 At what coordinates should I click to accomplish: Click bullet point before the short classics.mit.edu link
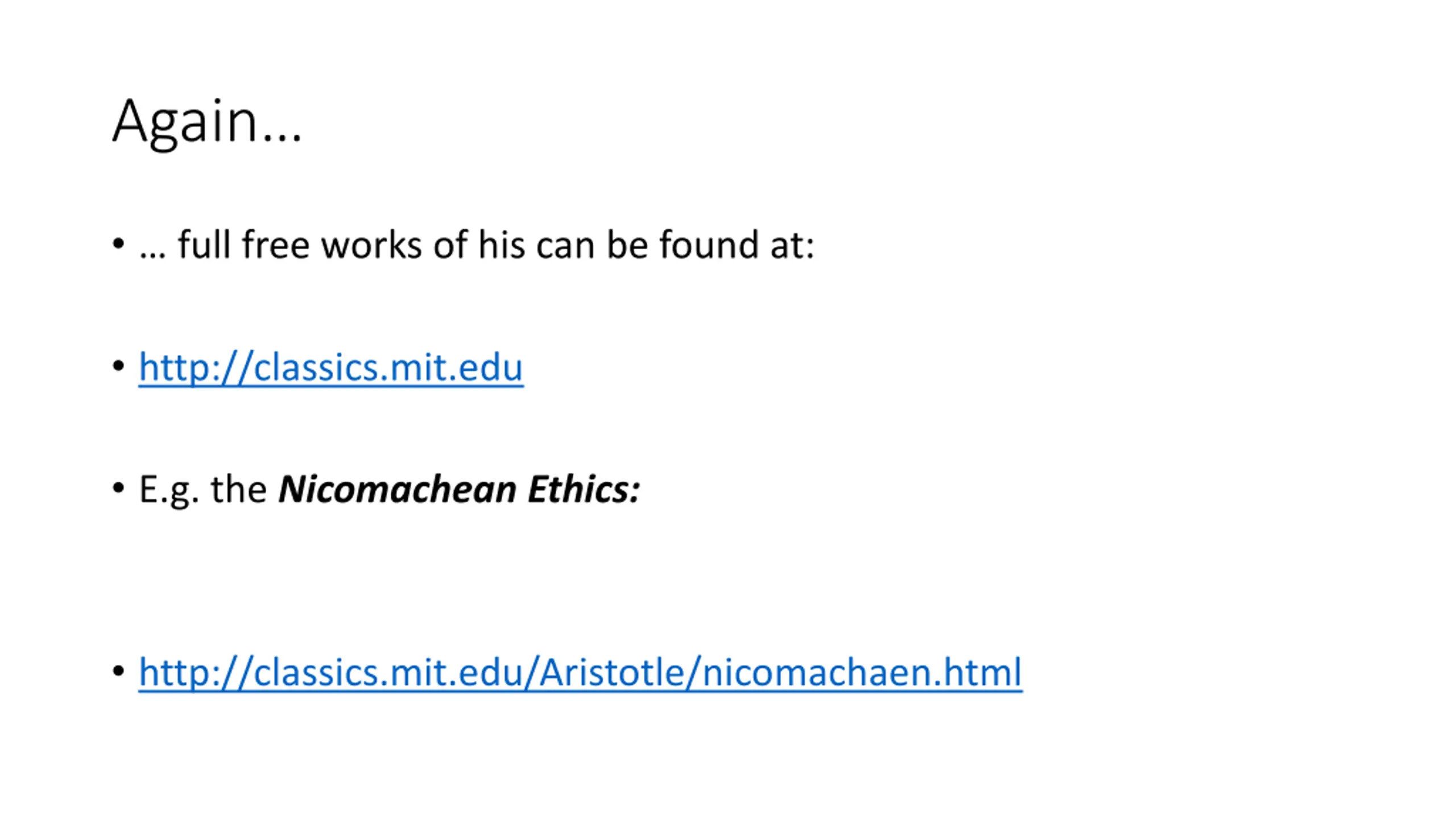118,366
